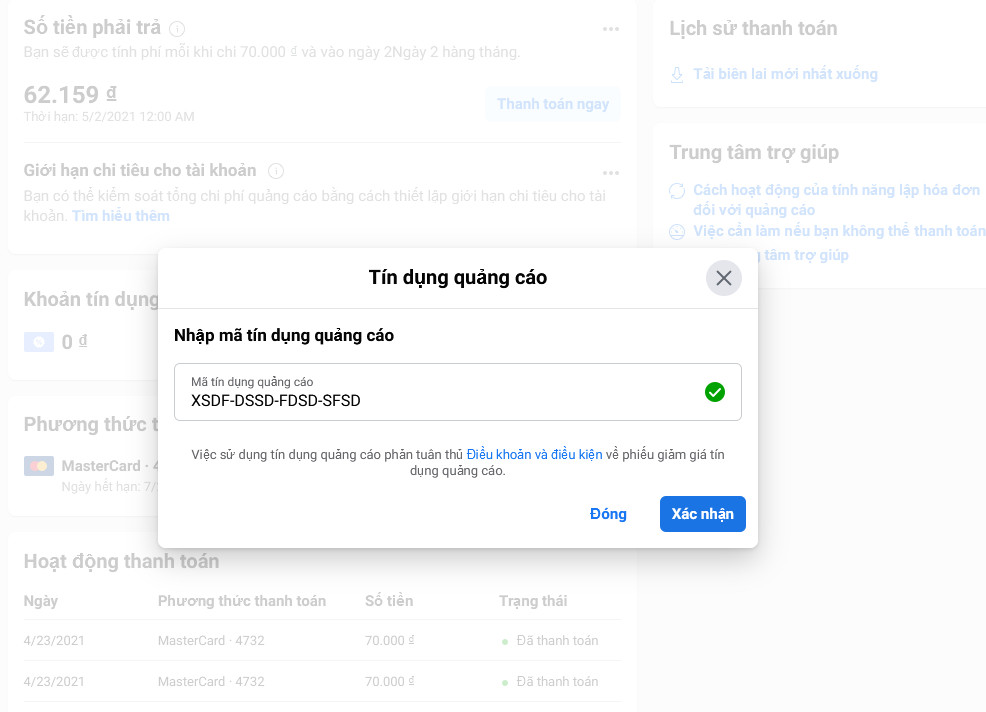Click Thanh toán ngay button

pyautogui.click(x=553, y=104)
